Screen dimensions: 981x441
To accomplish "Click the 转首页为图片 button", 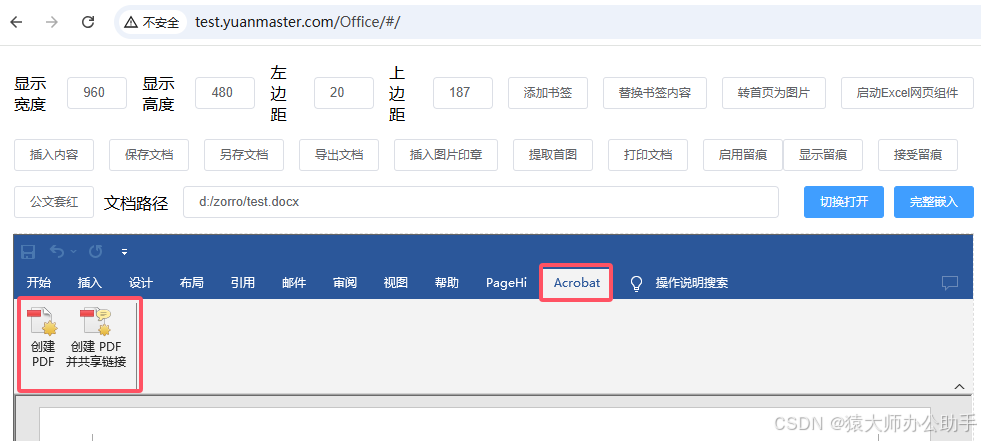I will click(x=774, y=93).
